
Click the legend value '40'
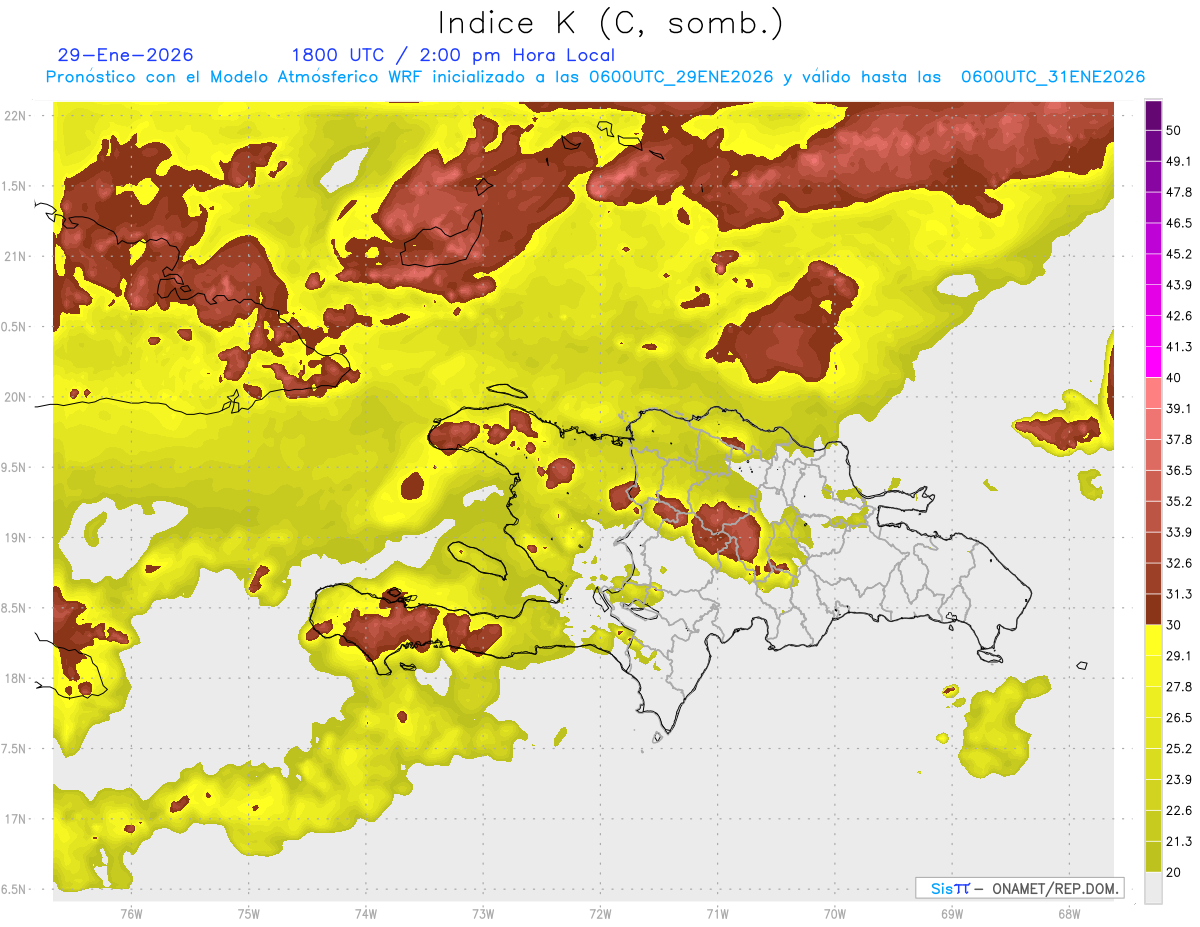[1173, 378]
